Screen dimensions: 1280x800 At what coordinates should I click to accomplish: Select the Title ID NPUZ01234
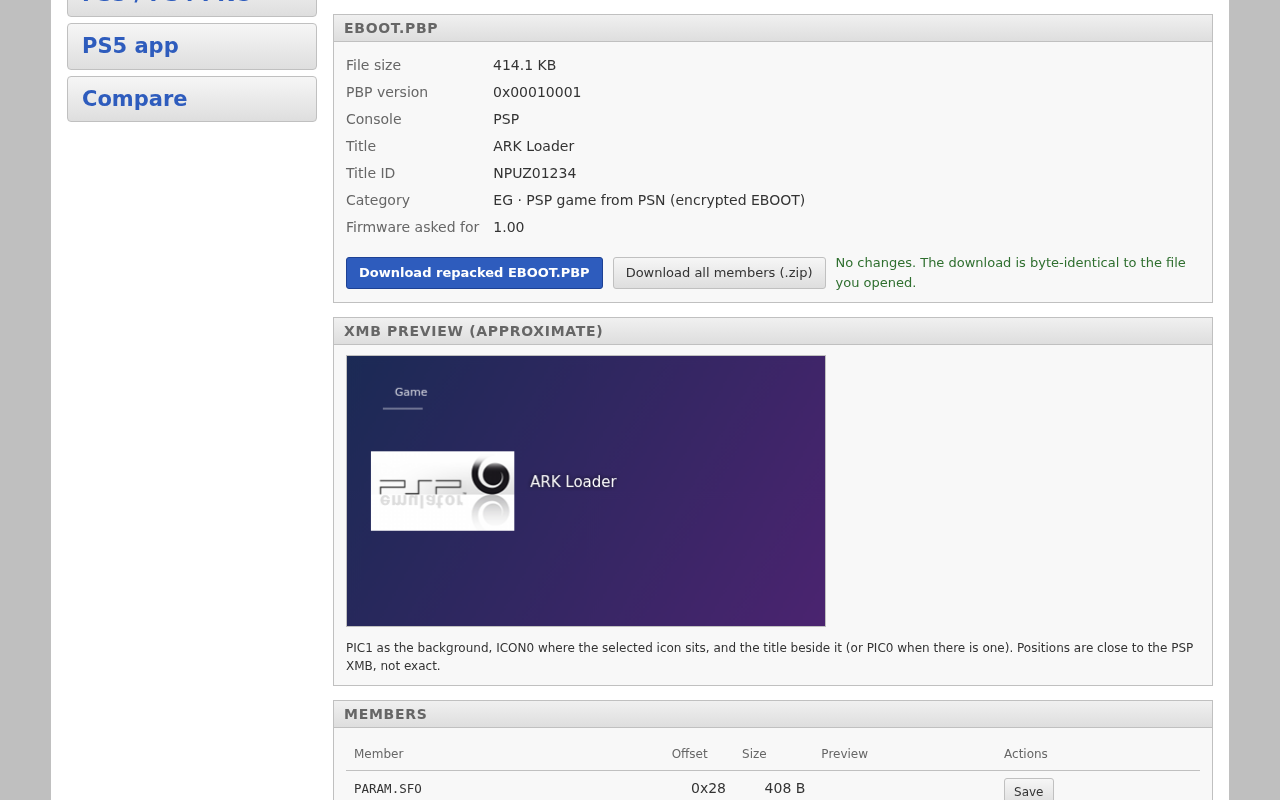(534, 173)
